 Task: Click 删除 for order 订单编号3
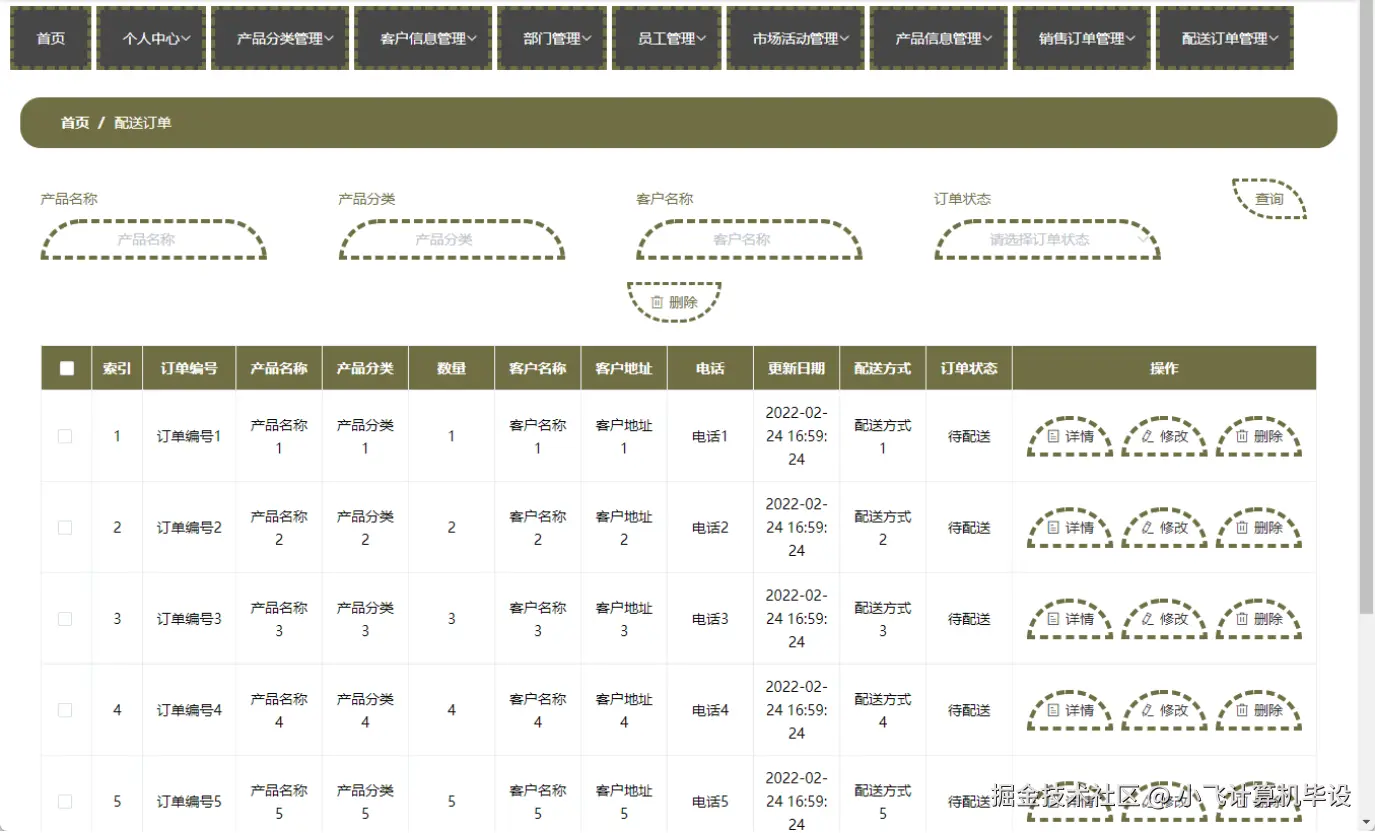pyautogui.click(x=1259, y=619)
